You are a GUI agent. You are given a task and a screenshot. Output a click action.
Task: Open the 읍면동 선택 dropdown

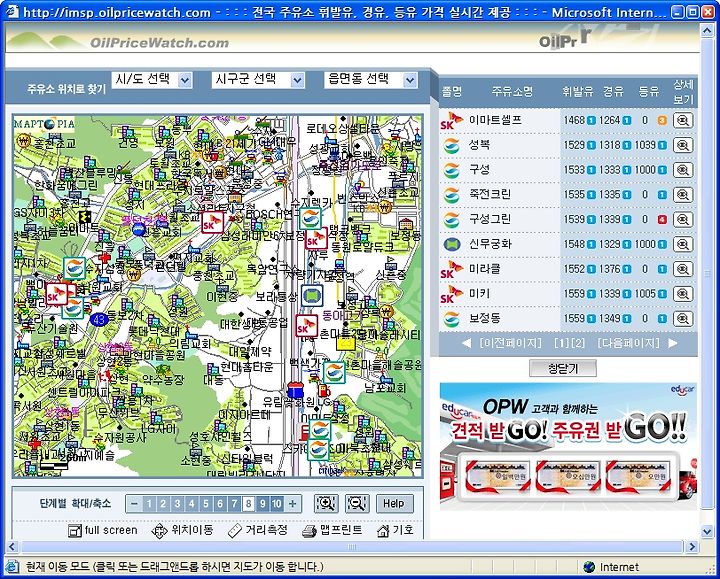[x=371, y=79]
